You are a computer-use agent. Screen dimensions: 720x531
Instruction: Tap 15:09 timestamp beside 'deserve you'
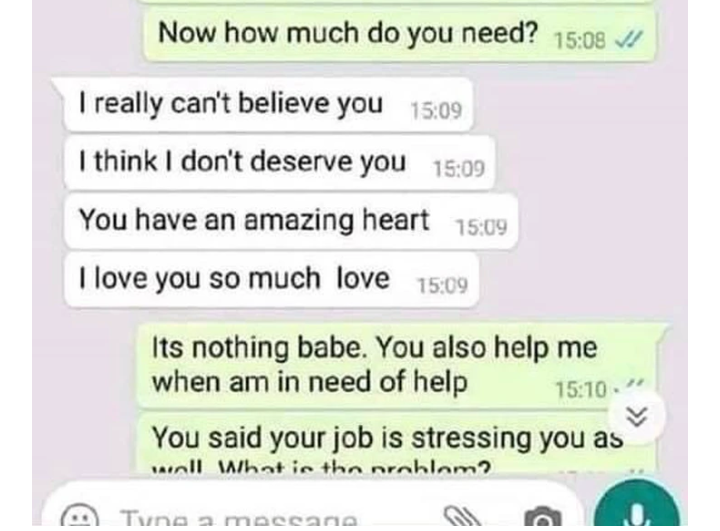(x=459, y=169)
